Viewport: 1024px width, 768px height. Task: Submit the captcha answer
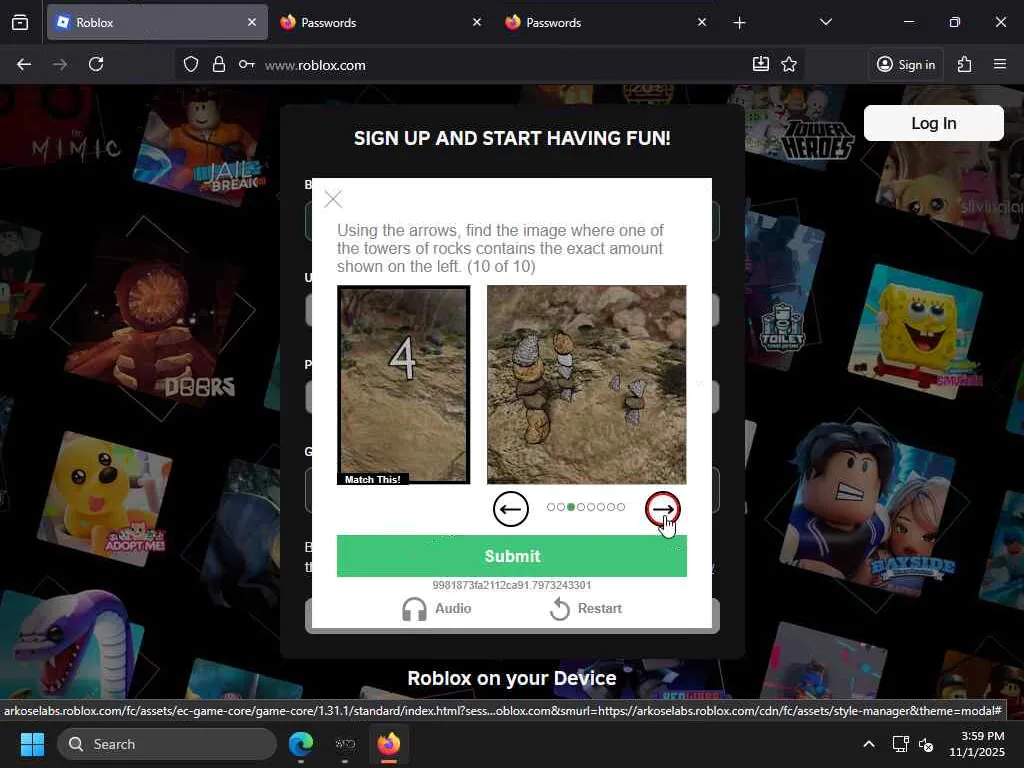pyautogui.click(x=511, y=556)
